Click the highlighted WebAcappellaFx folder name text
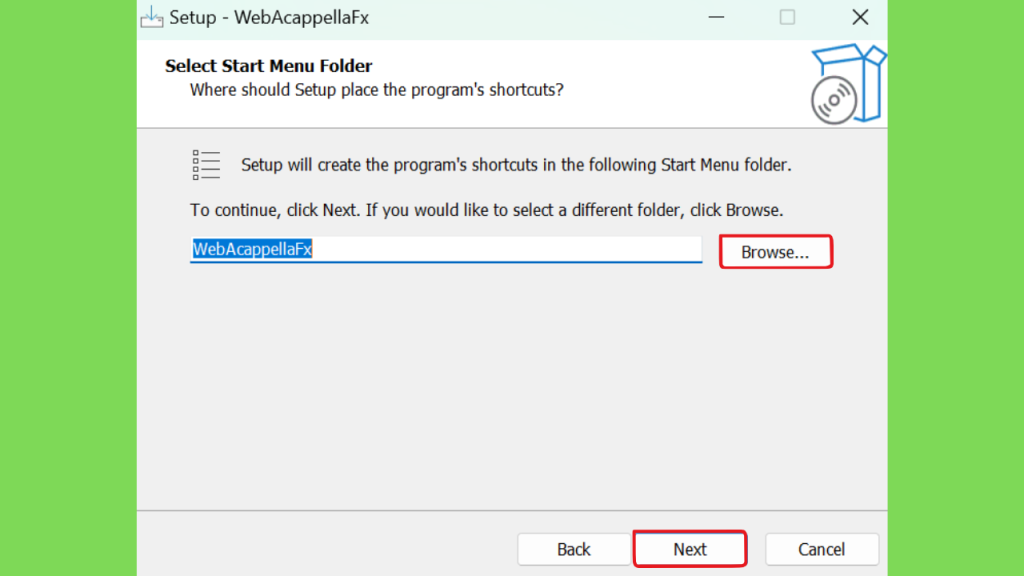This screenshot has height=576, width=1024. click(252, 249)
